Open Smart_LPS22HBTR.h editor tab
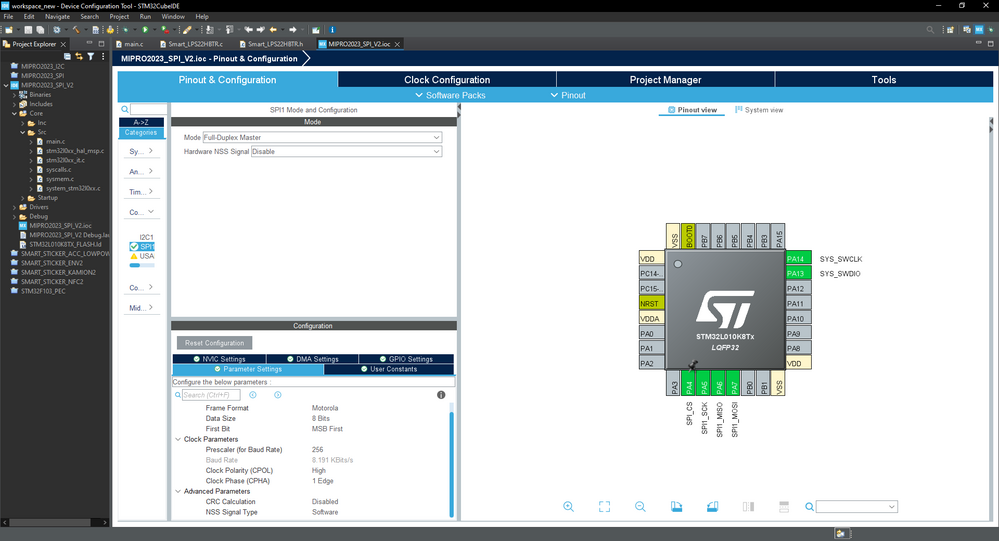 (x=271, y=44)
